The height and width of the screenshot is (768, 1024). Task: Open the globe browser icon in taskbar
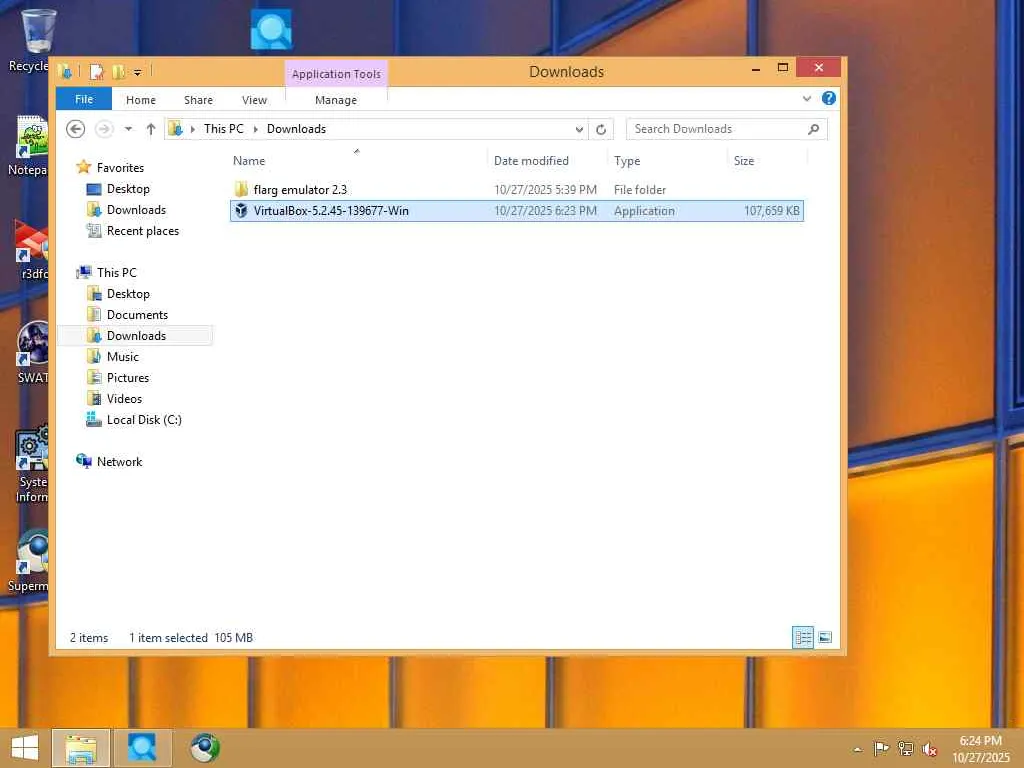click(x=205, y=748)
